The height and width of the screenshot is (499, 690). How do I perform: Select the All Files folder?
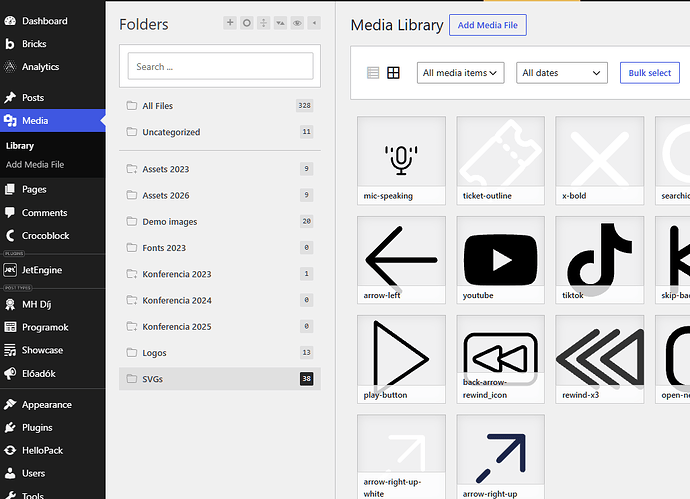click(x=220, y=106)
